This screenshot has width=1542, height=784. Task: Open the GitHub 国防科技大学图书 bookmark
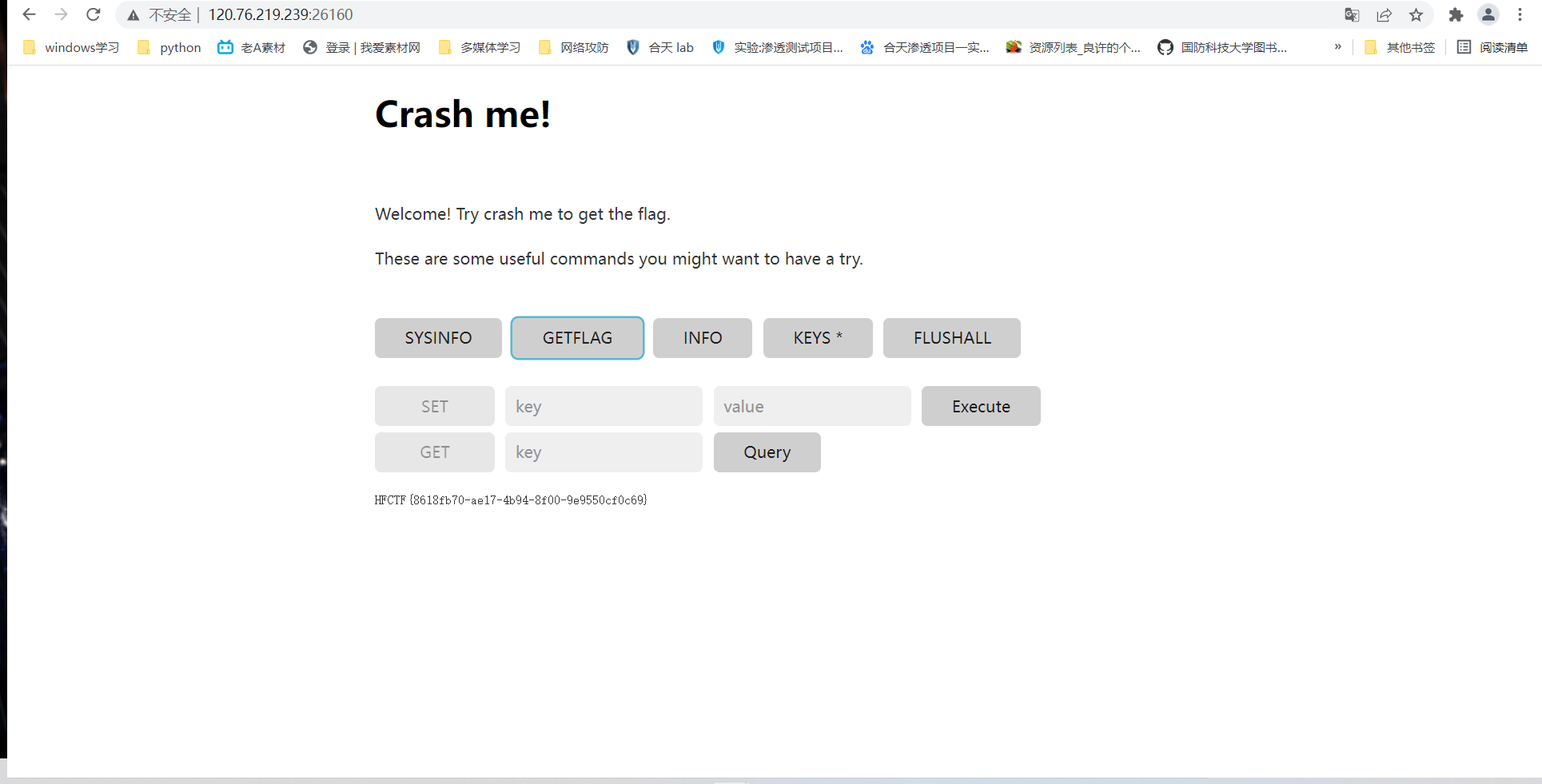tap(1222, 47)
